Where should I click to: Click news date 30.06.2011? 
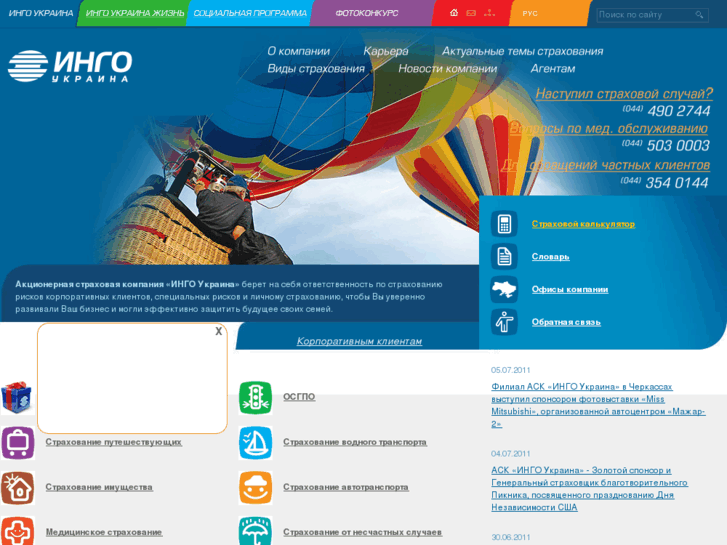pyautogui.click(x=510, y=537)
